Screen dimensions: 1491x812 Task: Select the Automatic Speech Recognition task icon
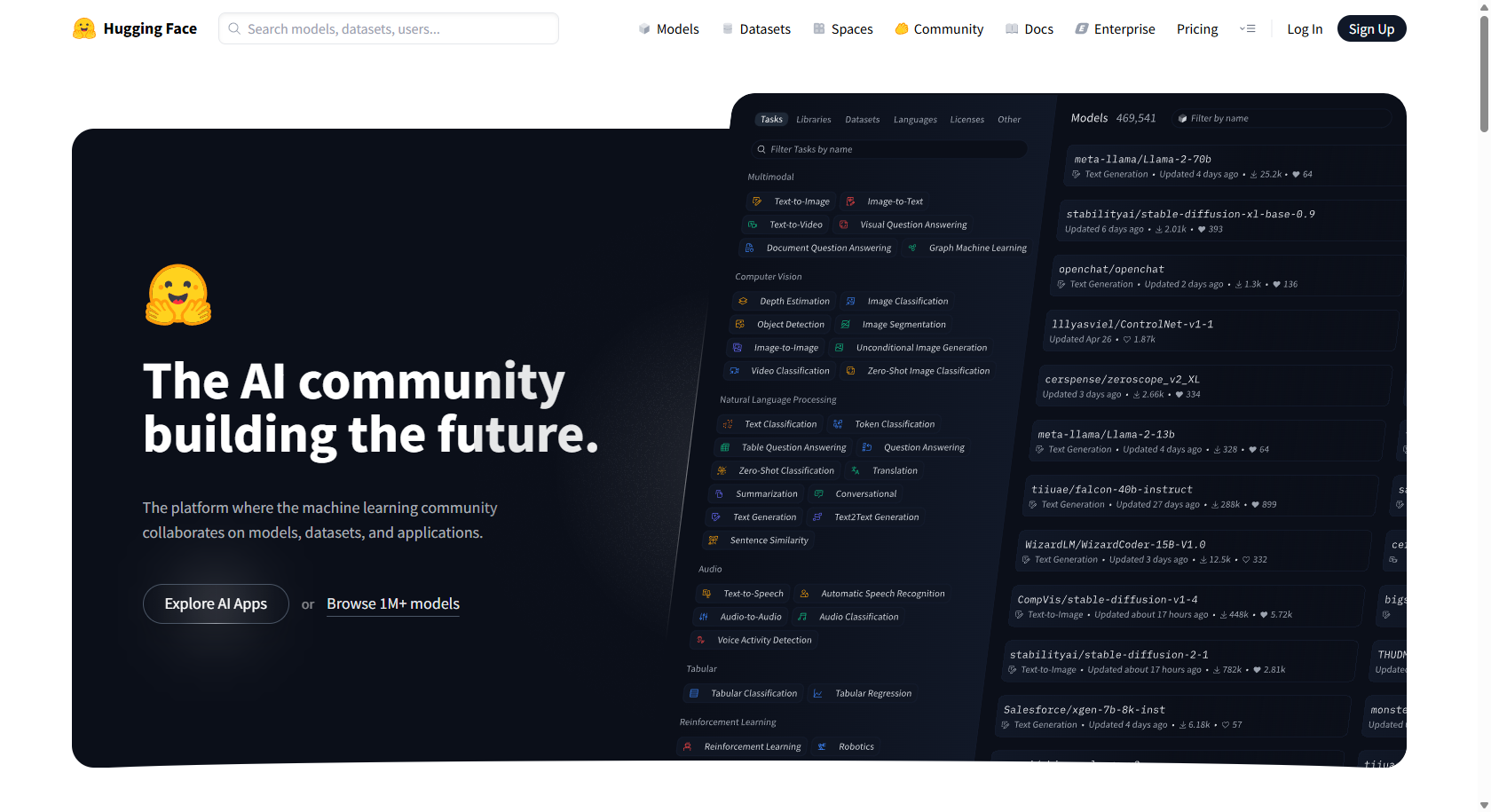(804, 593)
